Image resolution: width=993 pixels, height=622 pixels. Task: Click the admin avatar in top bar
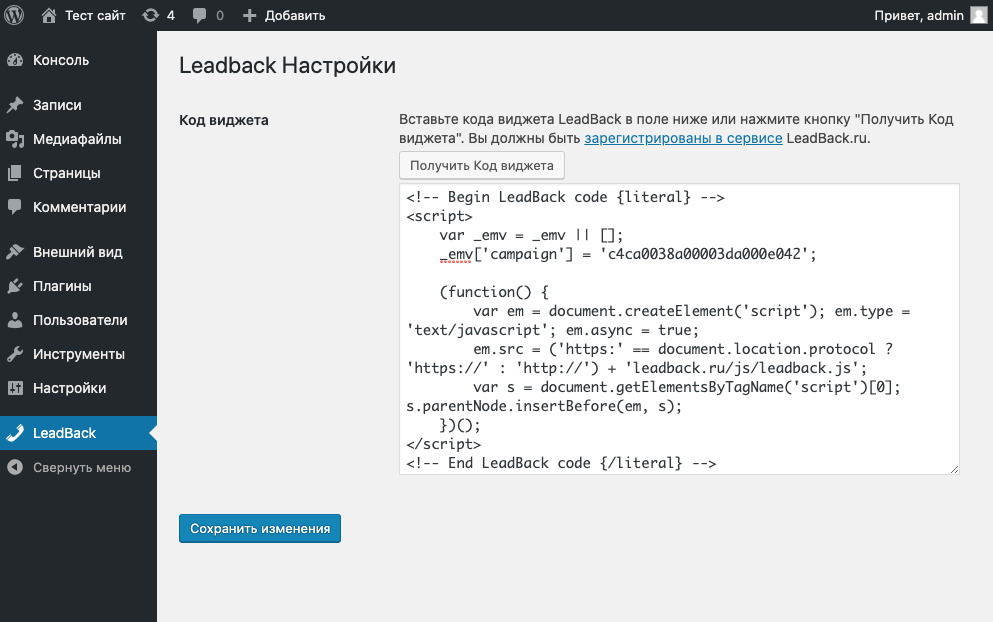[979, 15]
